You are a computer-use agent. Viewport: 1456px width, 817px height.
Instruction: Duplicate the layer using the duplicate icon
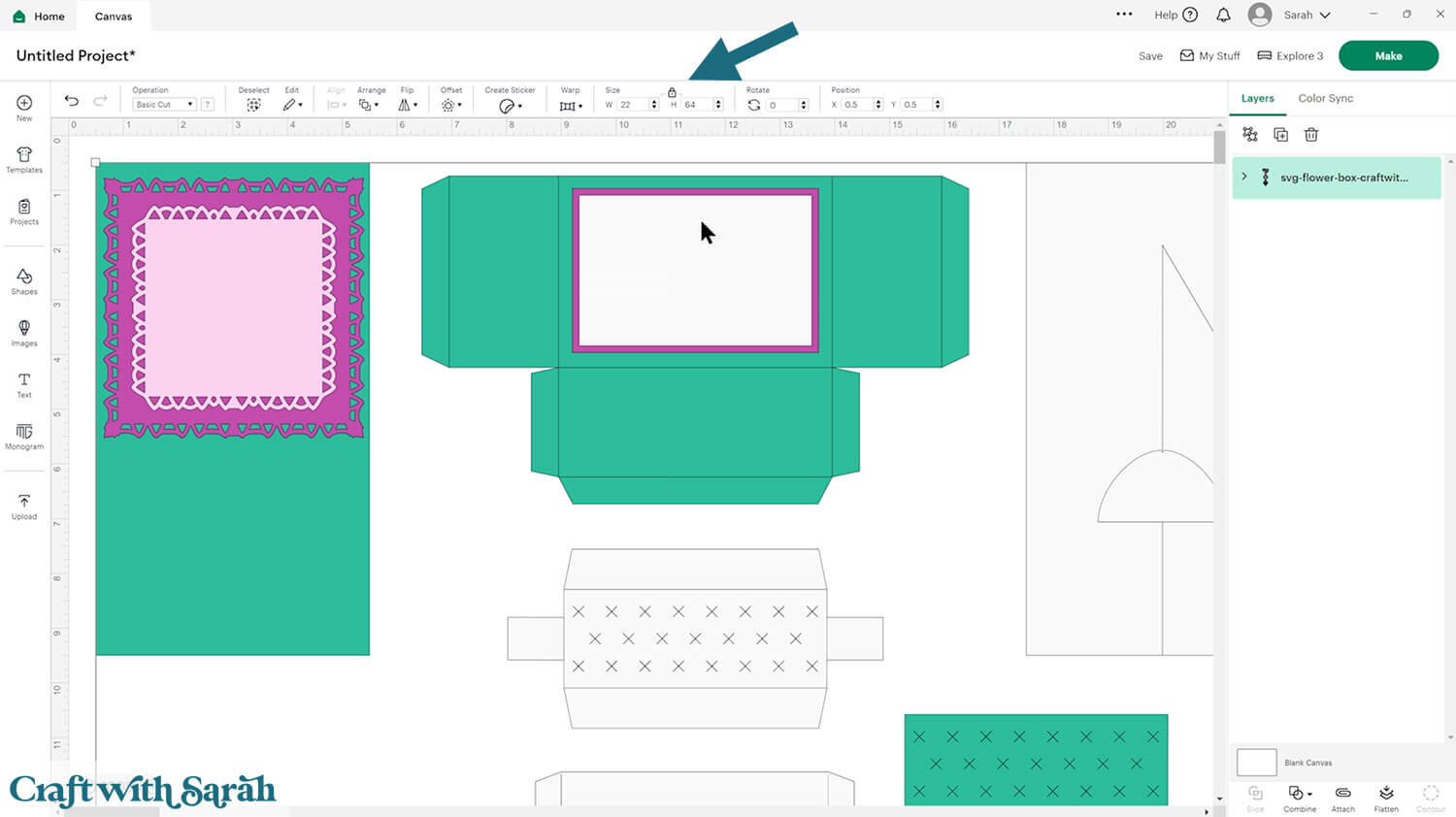[1280, 135]
